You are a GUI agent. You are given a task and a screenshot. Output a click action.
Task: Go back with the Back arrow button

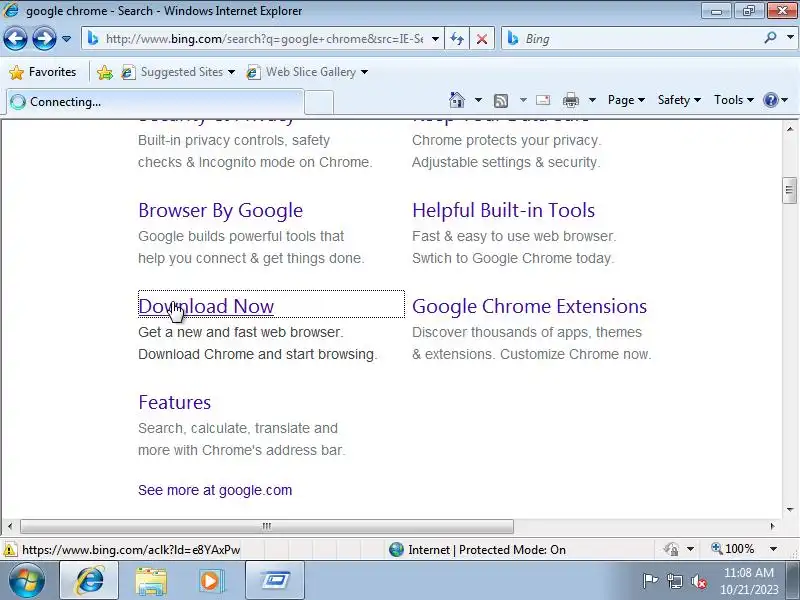(15, 39)
